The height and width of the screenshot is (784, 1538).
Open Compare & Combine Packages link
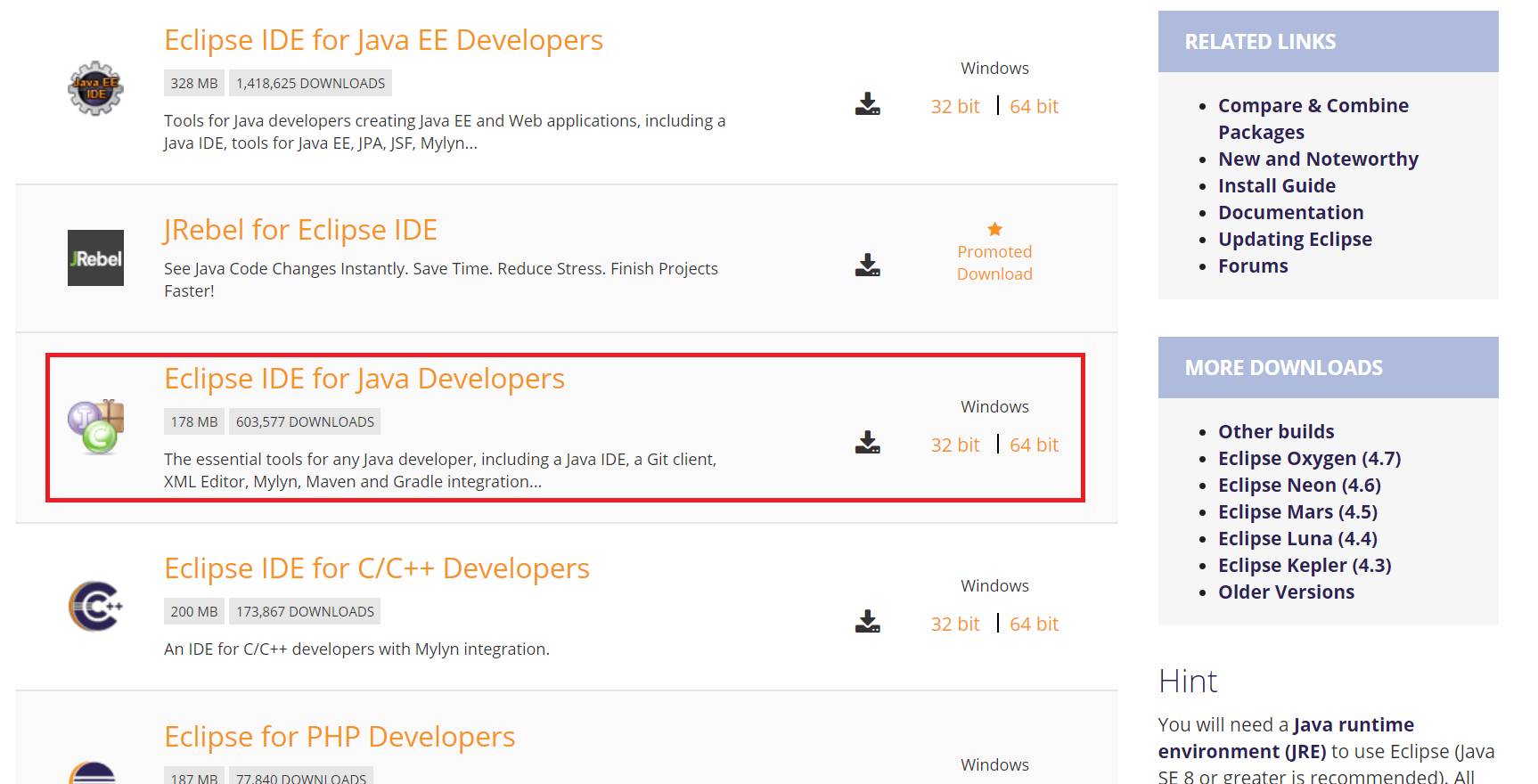[x=1313, y=118]
